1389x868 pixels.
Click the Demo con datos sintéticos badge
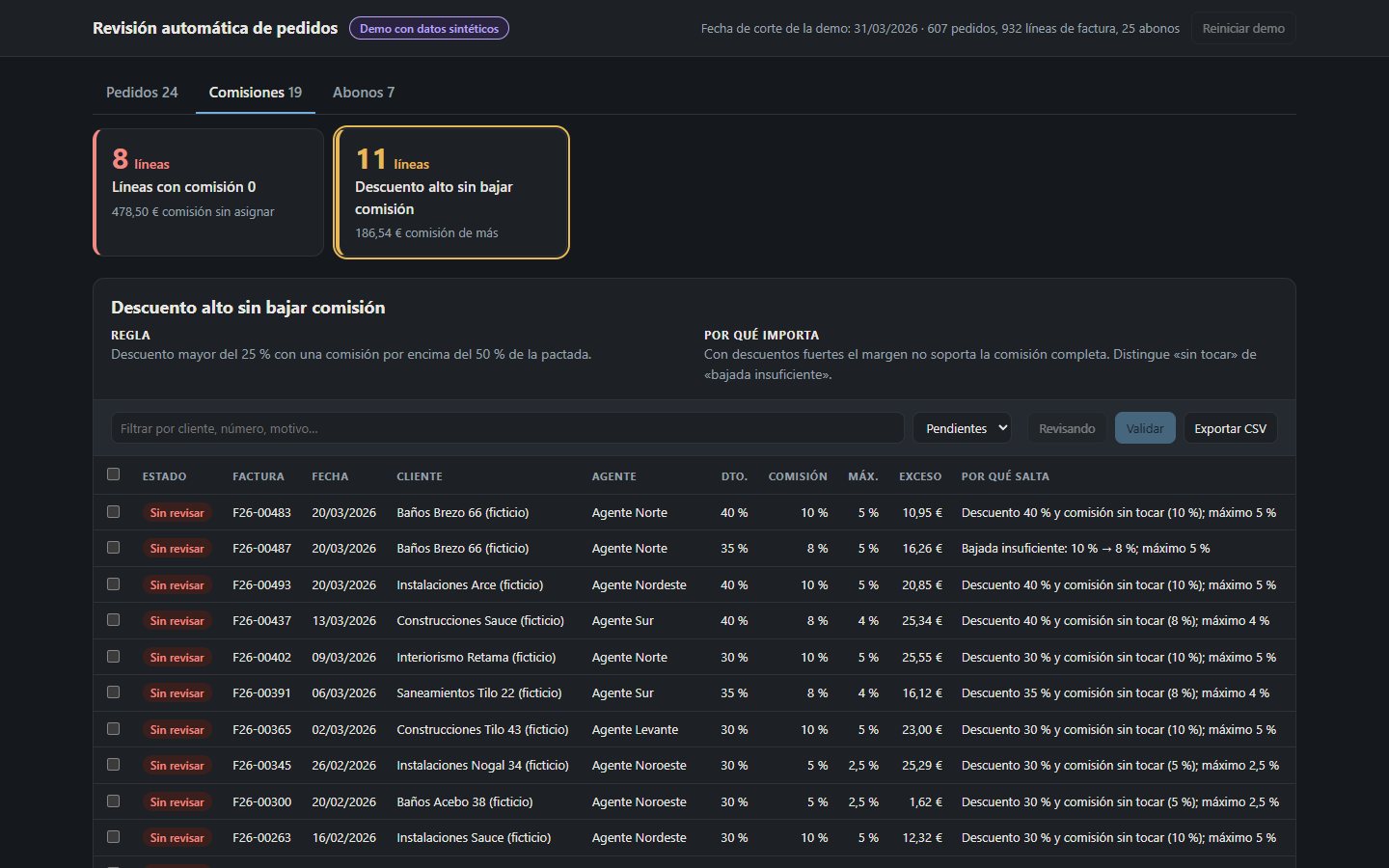click(429, 28)
